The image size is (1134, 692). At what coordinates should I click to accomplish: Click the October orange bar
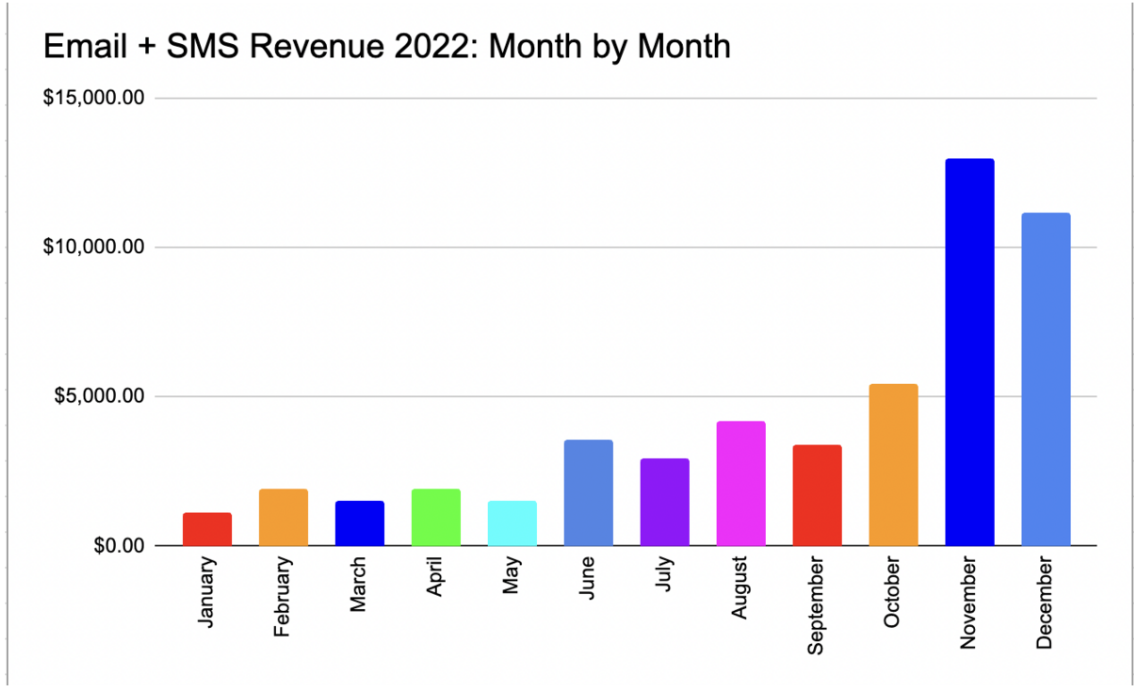click(x=891, y=465)
